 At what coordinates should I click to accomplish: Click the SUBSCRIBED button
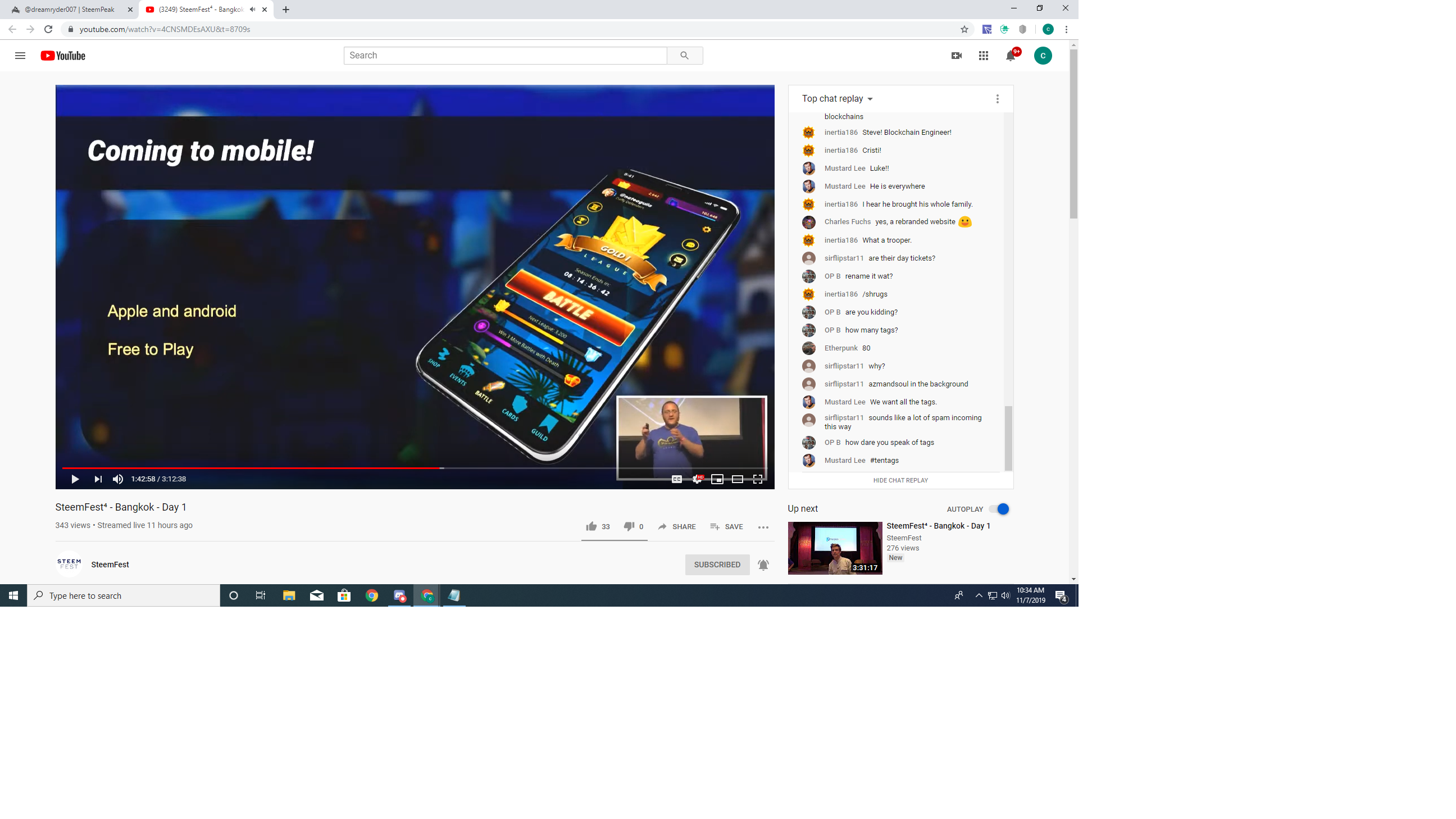coord(717,564)
